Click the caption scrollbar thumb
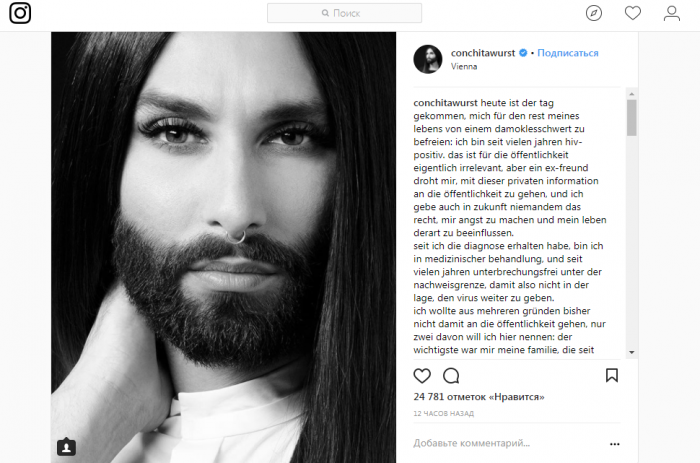Viewport: 700px width, 463px height. click(x=631, y=117)
